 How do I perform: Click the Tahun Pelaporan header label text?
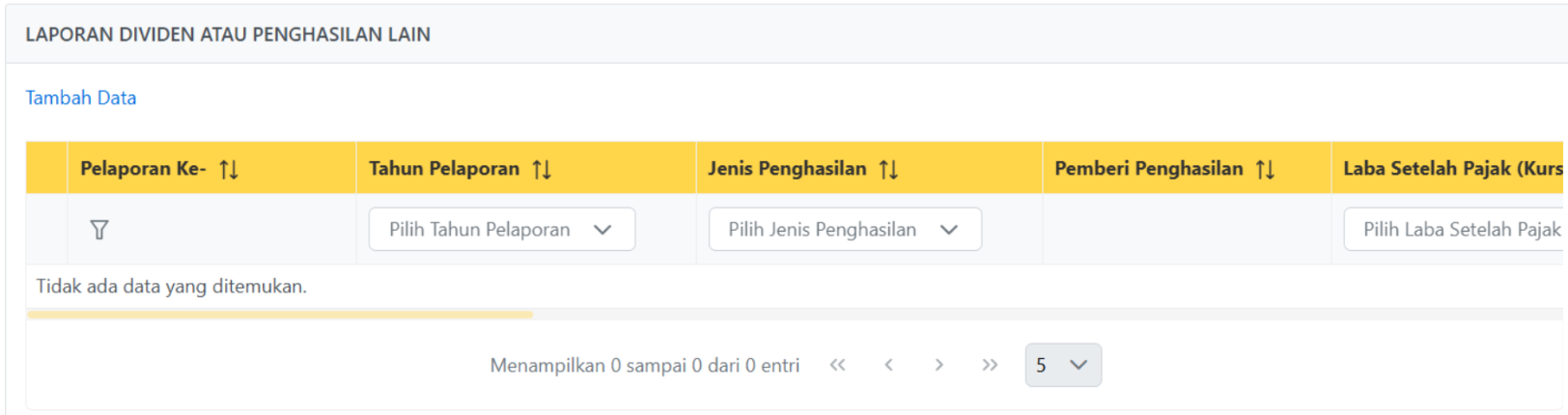[x=444, y=169]
